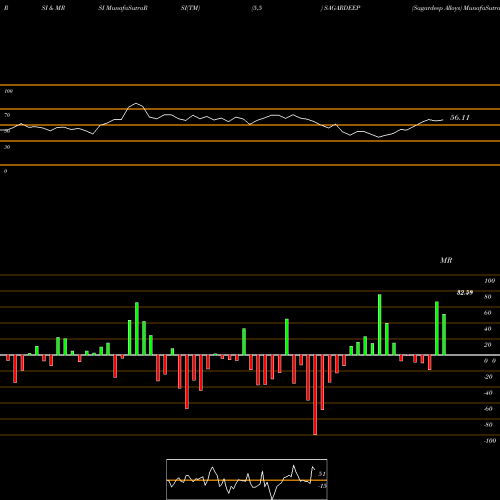This screenshot has width=500, height=500.
Task: Click the MR 60 axis label
Action: [x=488, y=313]
